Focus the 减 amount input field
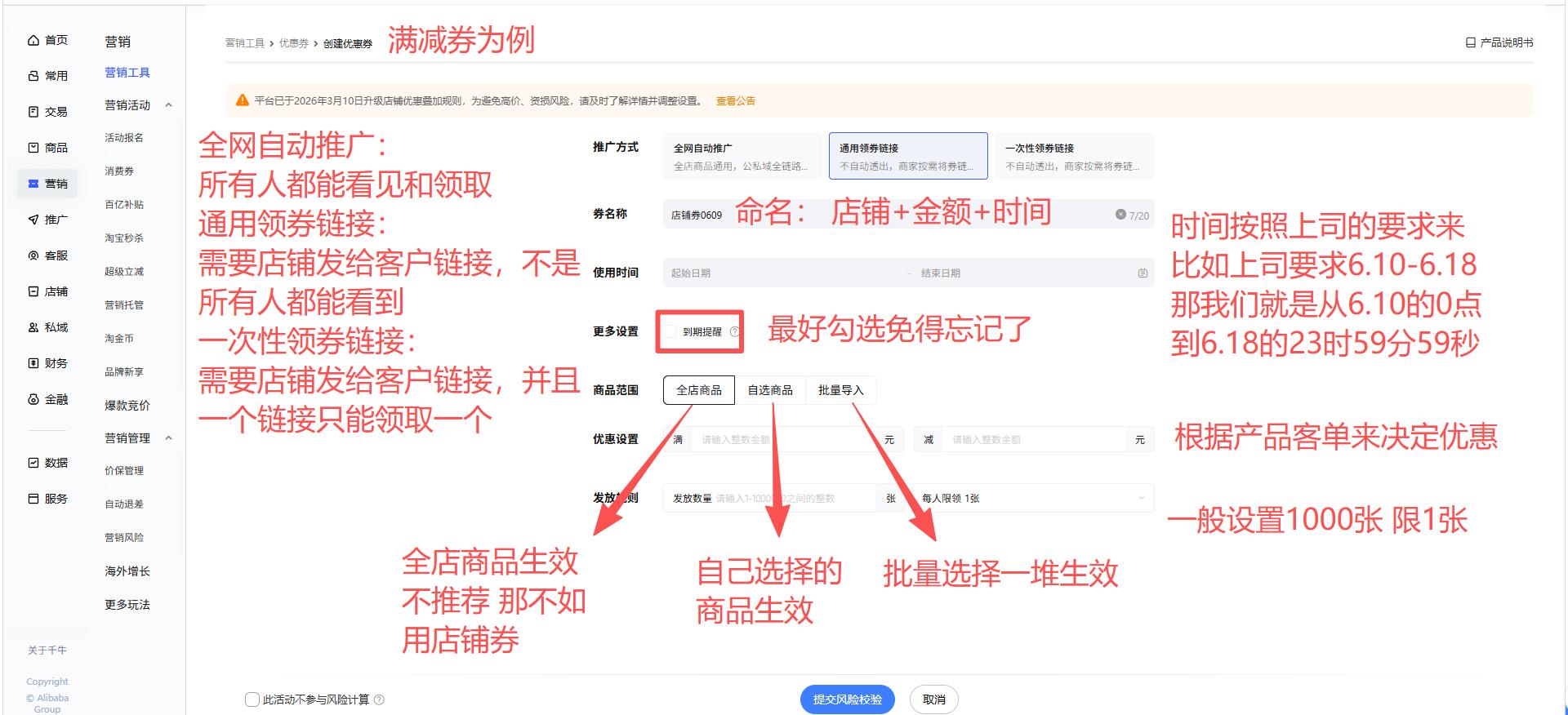 [x=1035, y=440]
